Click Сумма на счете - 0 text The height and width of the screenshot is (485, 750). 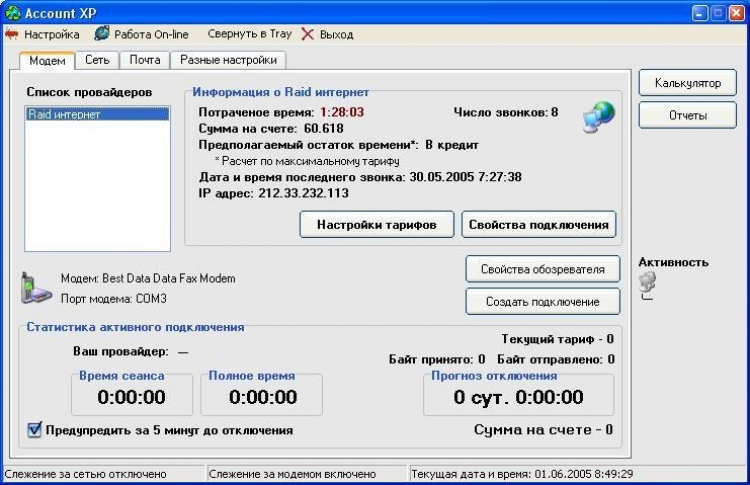click(543, 430)
